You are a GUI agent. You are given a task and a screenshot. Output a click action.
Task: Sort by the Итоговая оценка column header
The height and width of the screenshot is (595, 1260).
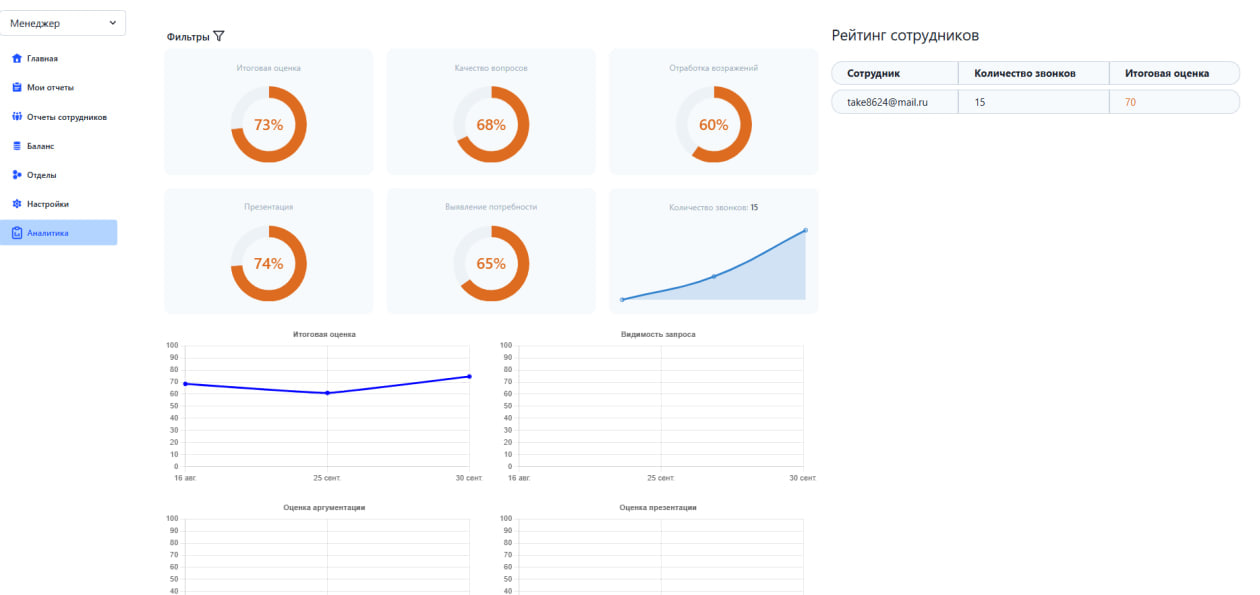coord(1166,73)
